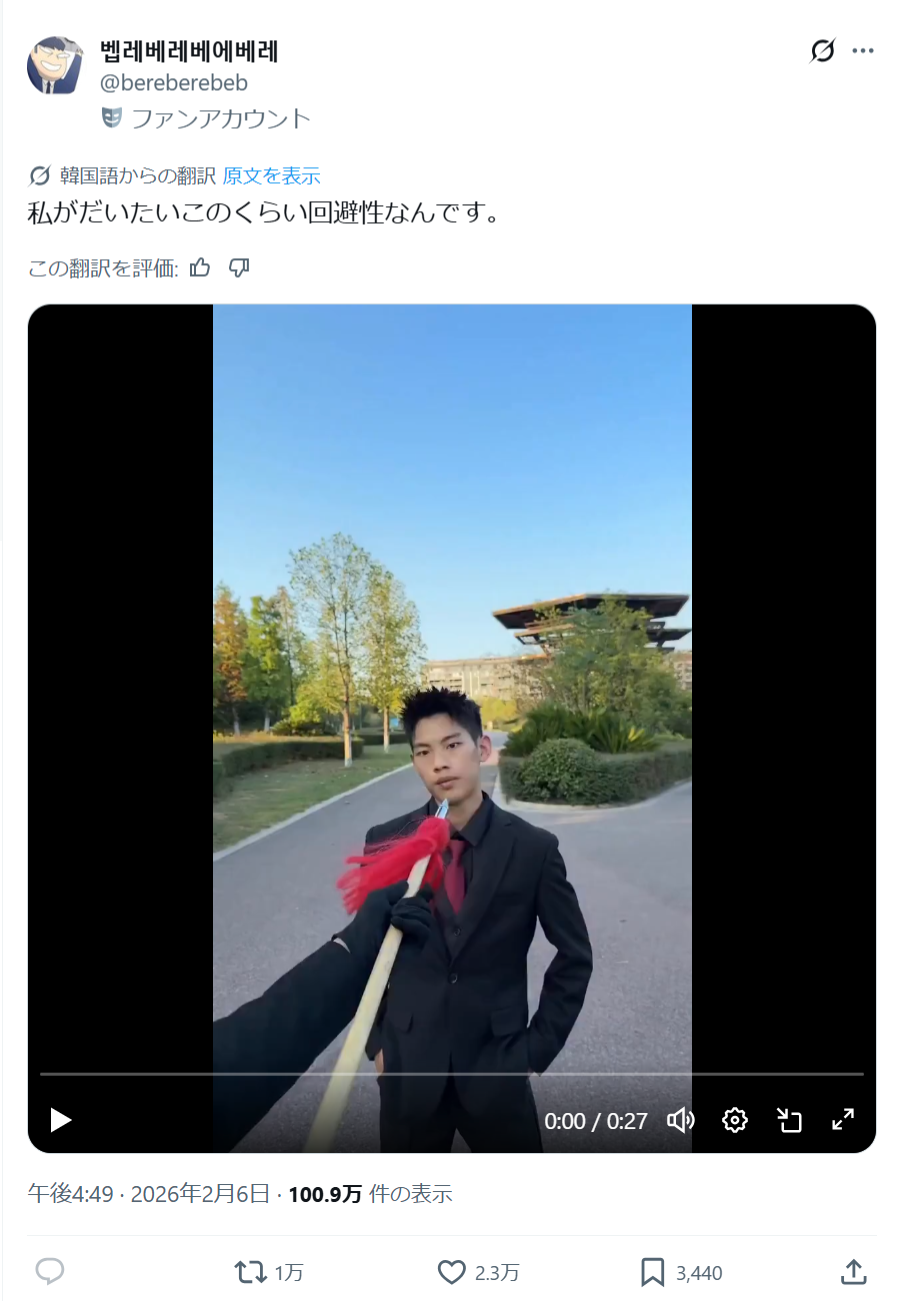Rate the translation thumbs down

(239, 267)
